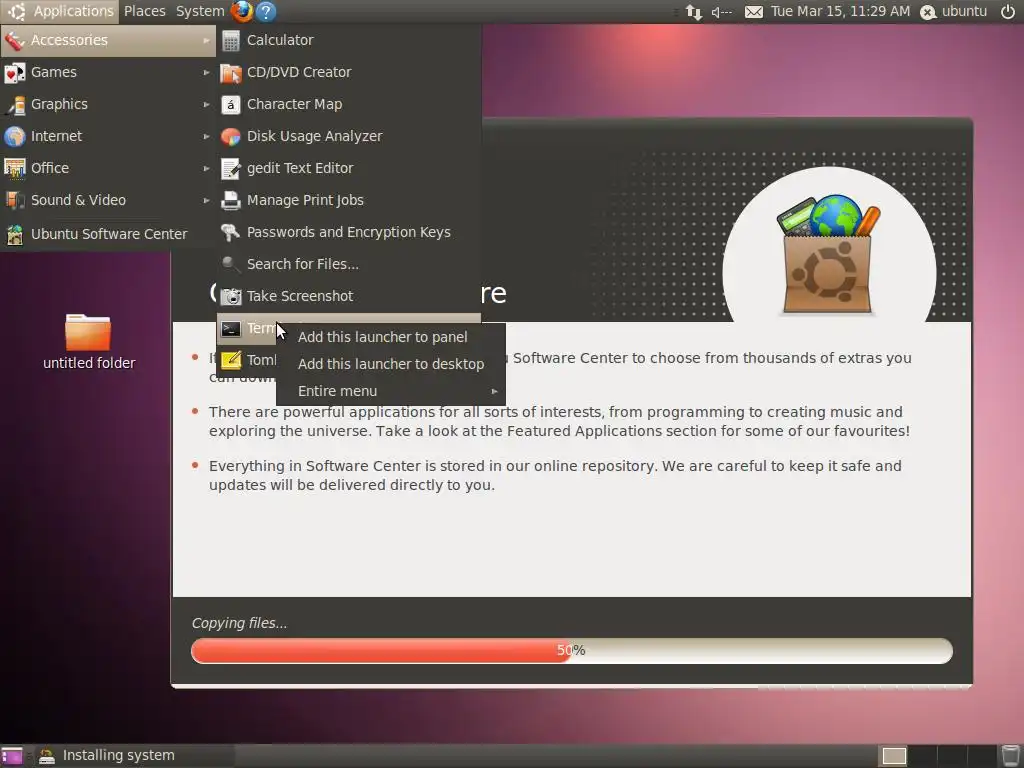Screen dimensions: 1024x768
Task: Select the first workspace in switcher
Action: (x=894, y=756)
